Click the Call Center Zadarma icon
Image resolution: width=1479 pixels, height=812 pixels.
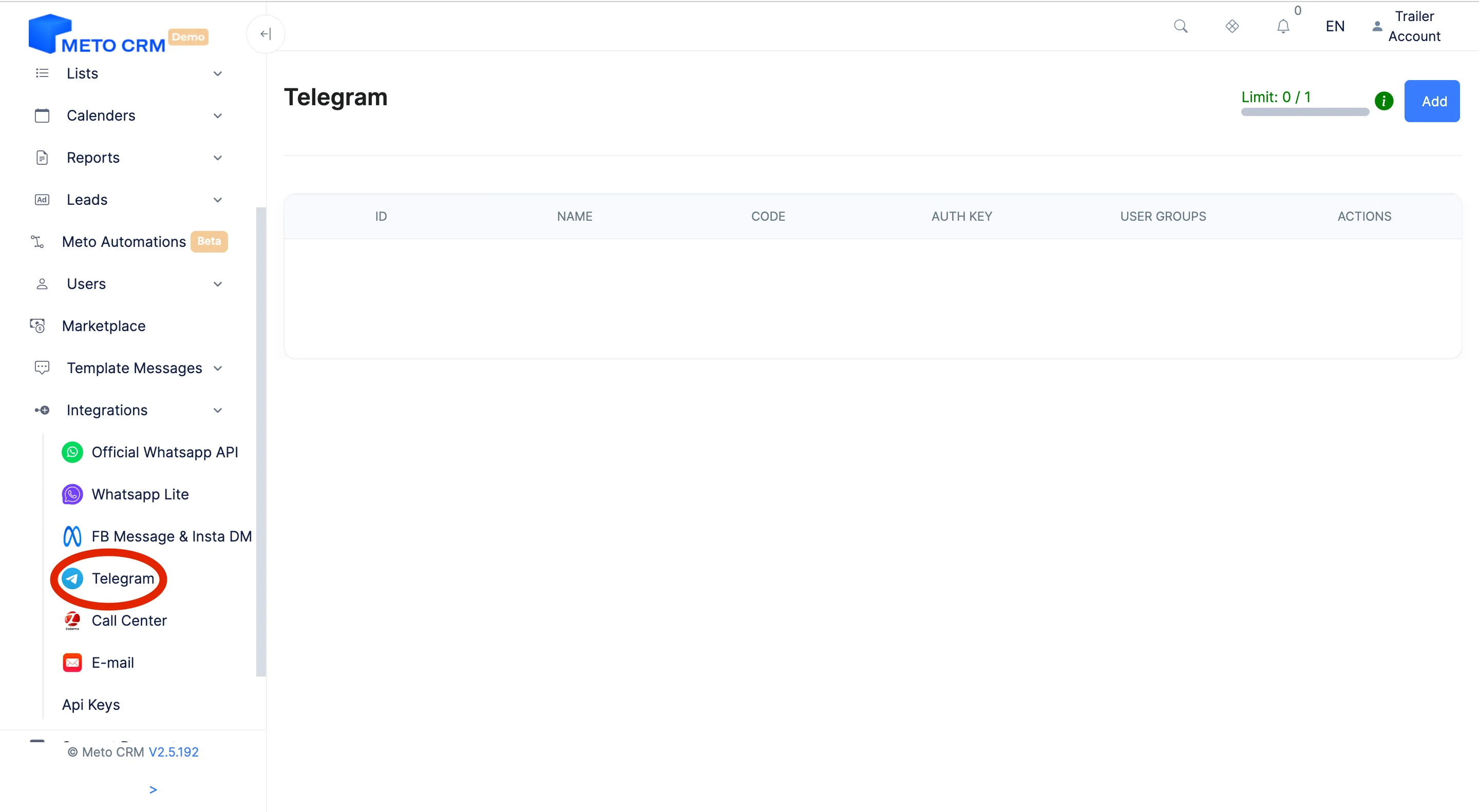[x=72, y=621]
